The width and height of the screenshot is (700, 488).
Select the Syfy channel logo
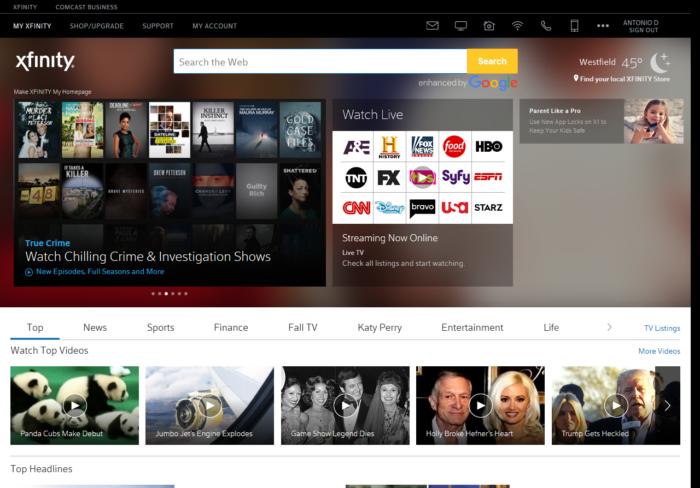(x=455, y=177)
